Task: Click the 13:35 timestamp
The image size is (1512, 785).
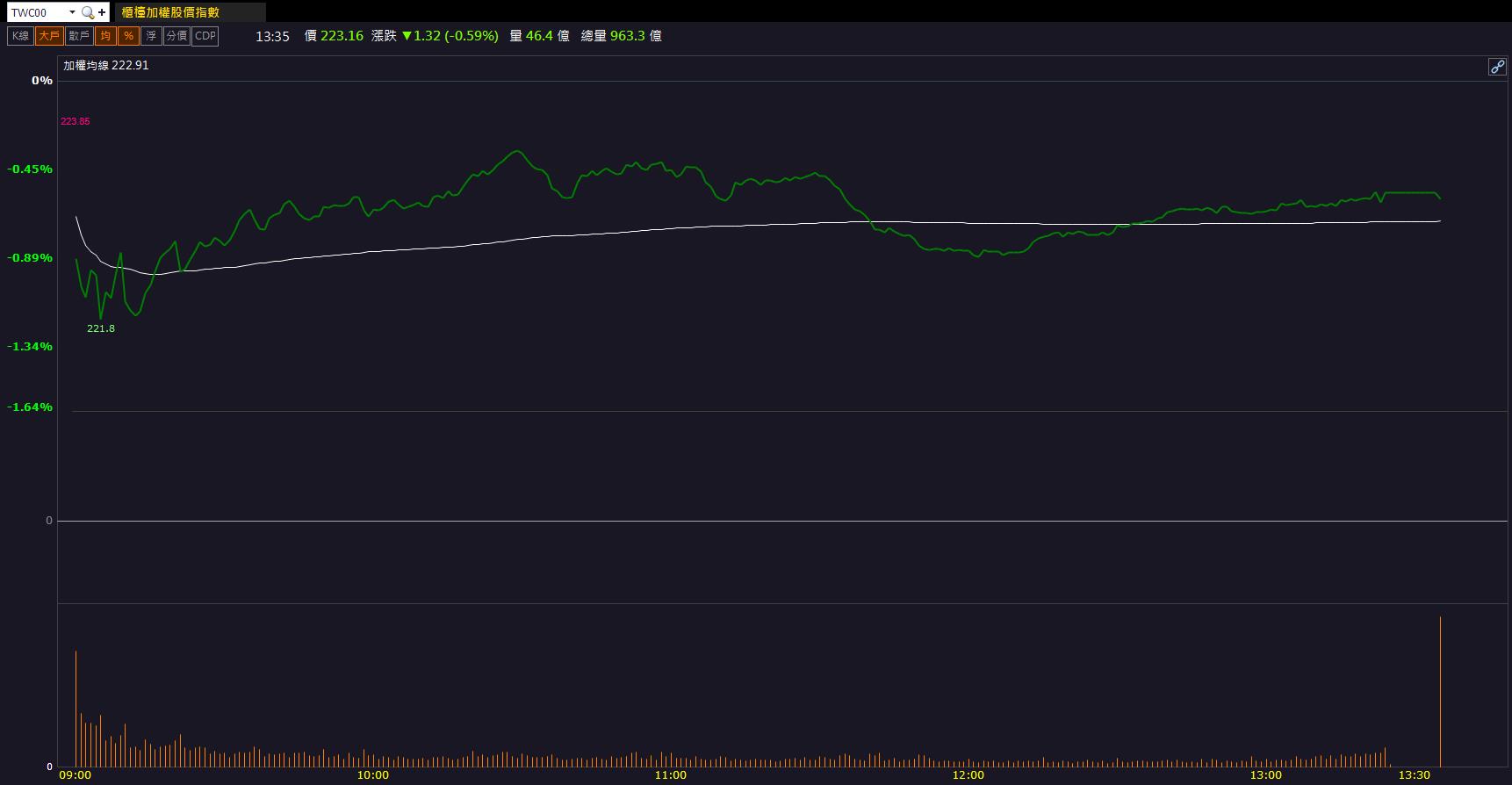Action: tap(272, 36)
